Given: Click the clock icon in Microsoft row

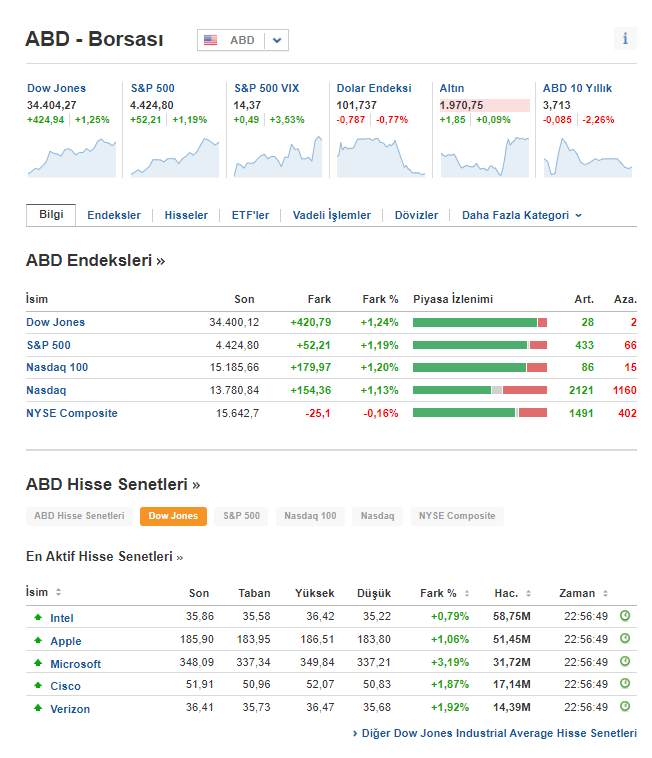Looking at the screenshot, I should pos(625,662).
